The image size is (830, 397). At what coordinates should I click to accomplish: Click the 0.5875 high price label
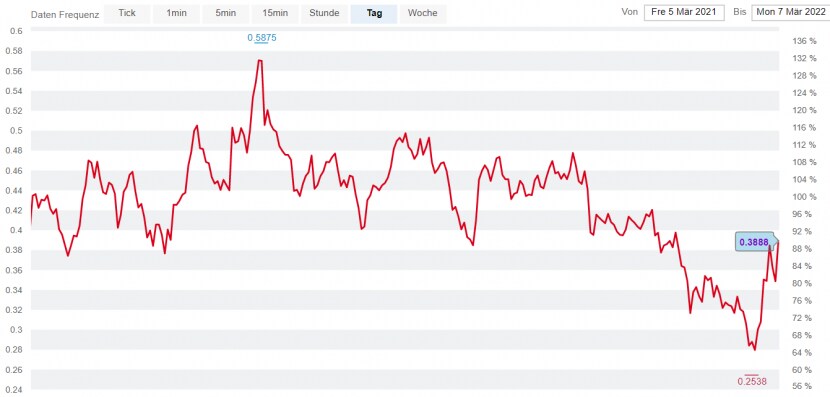(262, 38)
